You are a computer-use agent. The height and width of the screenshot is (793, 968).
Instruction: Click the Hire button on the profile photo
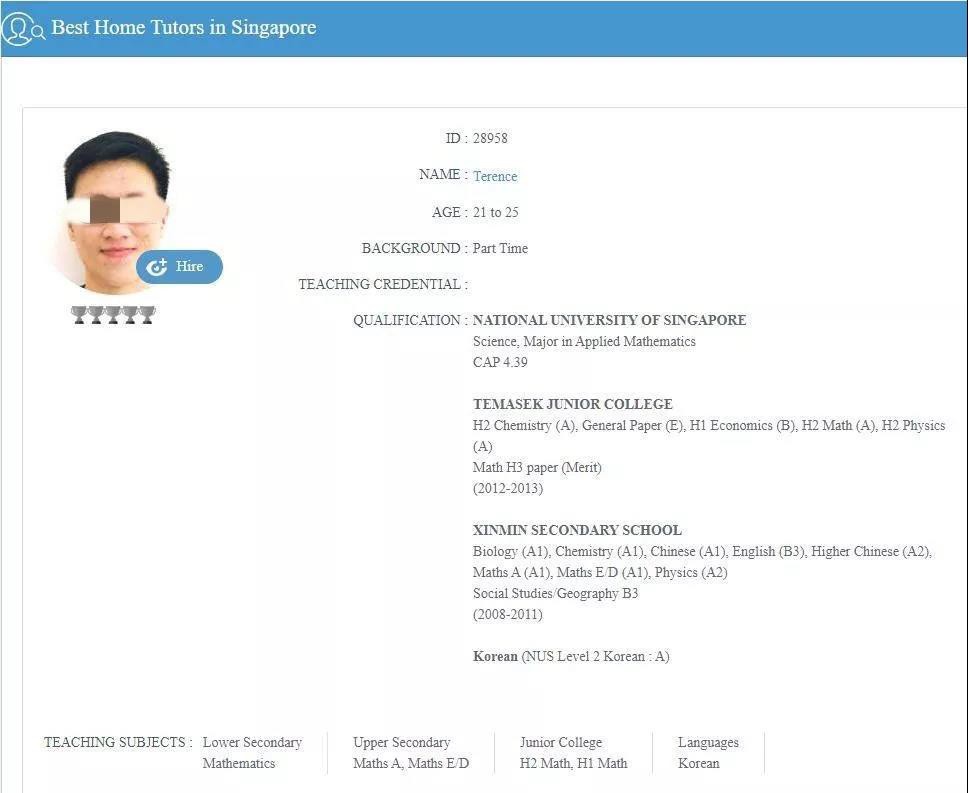(x=180, y=267)
